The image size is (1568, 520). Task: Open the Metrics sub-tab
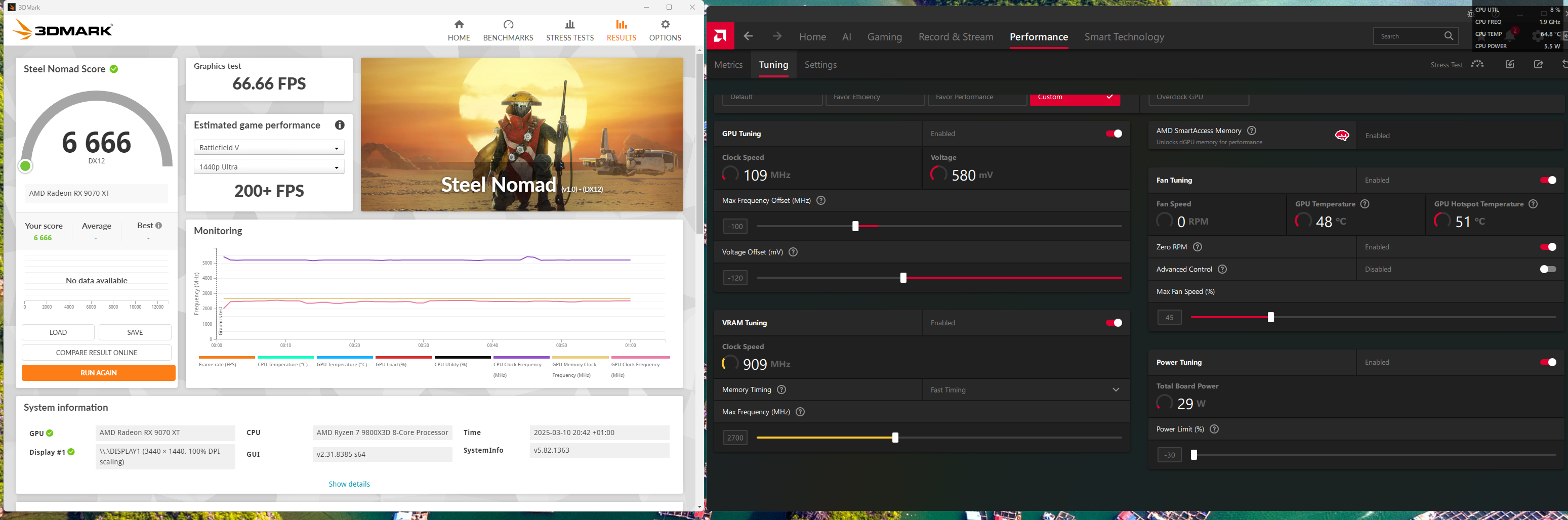tap(728, 65)
